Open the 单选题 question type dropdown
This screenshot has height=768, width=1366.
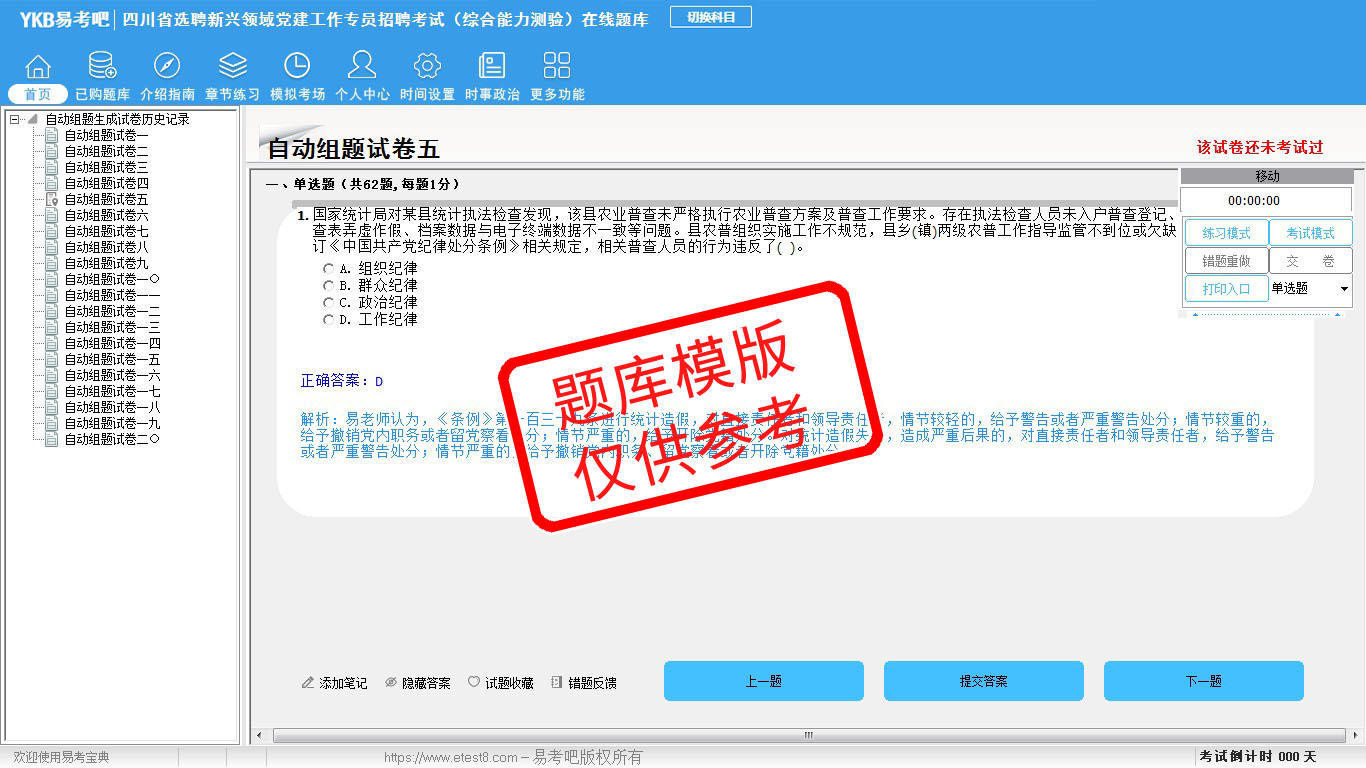1343,289
